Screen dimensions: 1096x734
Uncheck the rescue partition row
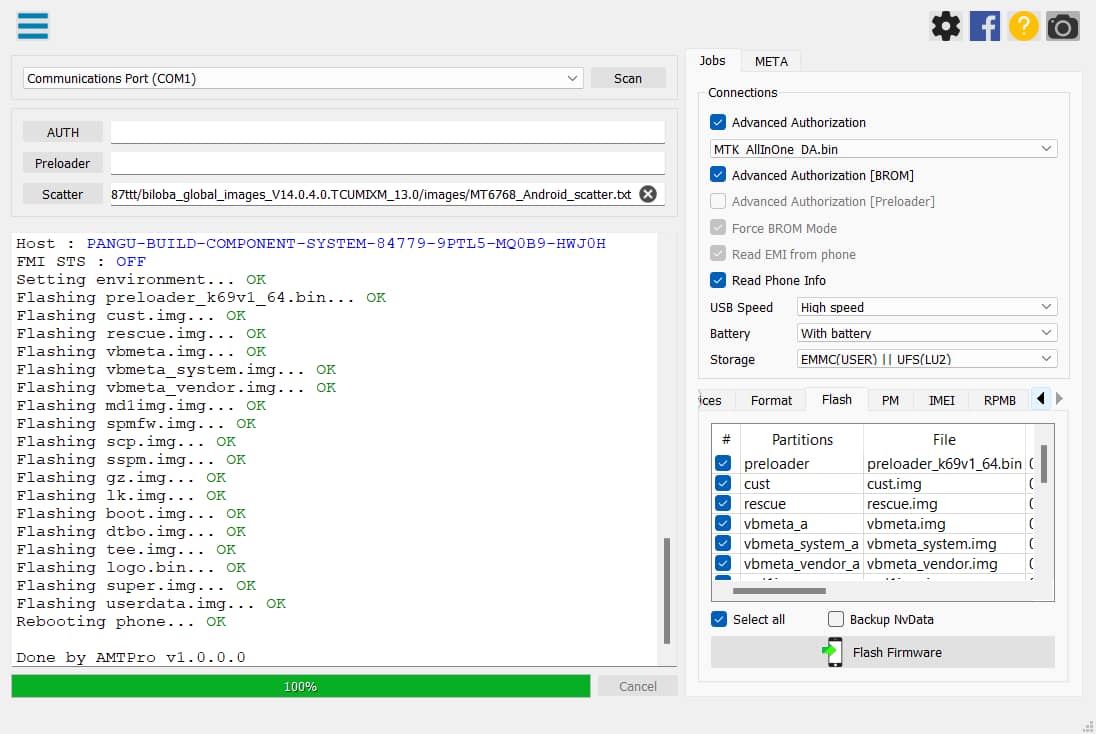click(x=723, y=504)
